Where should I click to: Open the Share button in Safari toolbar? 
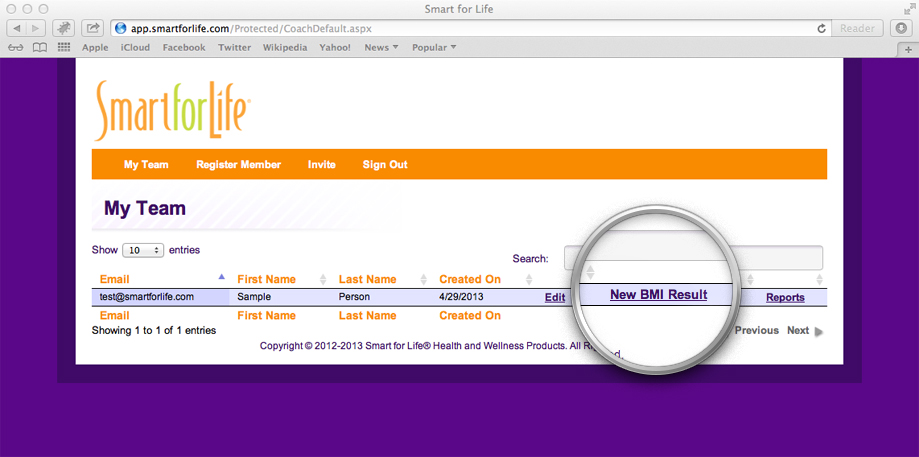tap(93, 28)
